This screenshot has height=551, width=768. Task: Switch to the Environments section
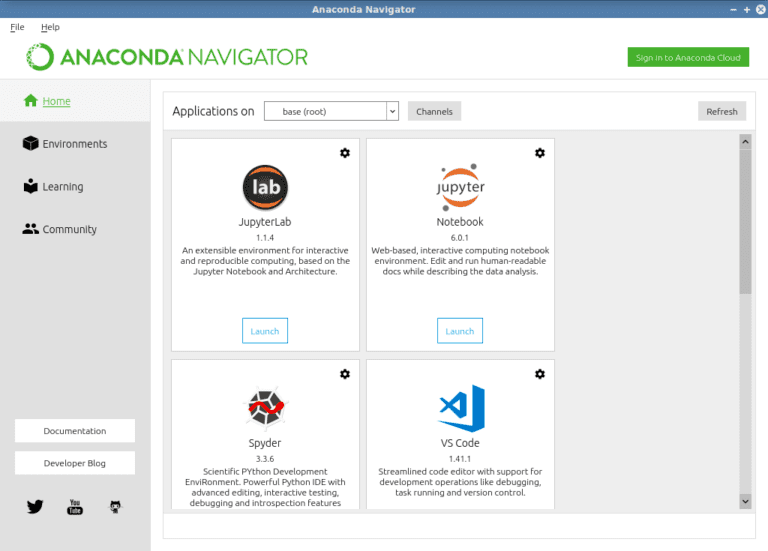(x=74, y=144)
